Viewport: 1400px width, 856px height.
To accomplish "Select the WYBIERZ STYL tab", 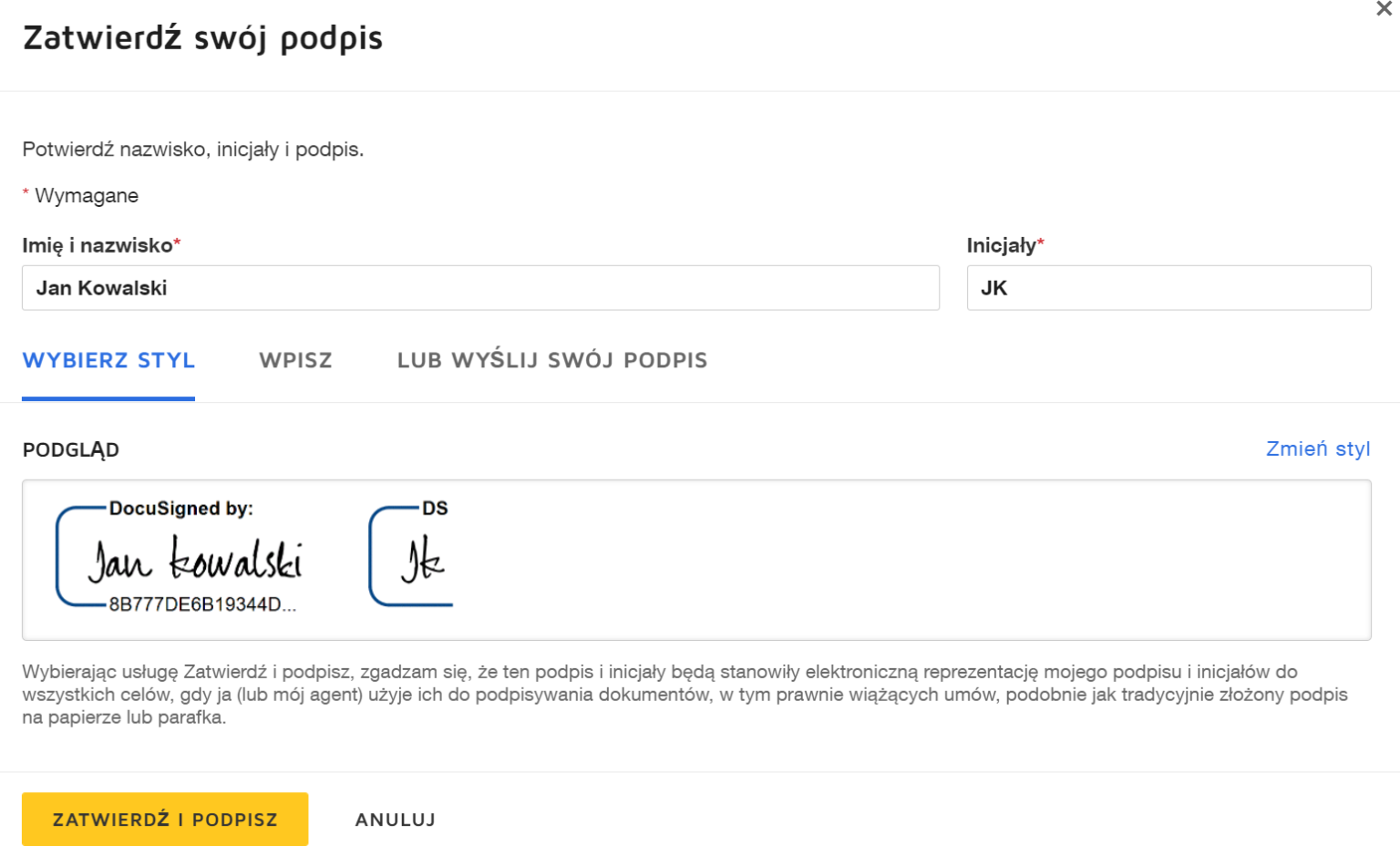I will point(108,361).
